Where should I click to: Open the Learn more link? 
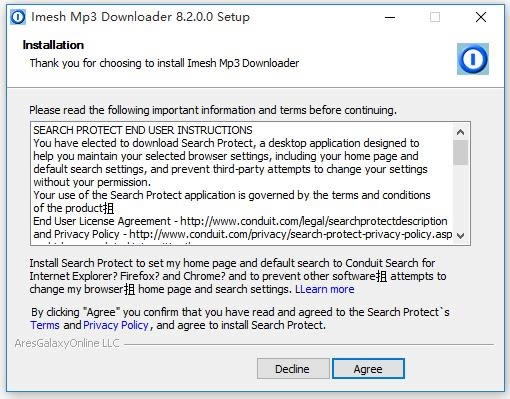pyautogui.click(x=325, y=289)
